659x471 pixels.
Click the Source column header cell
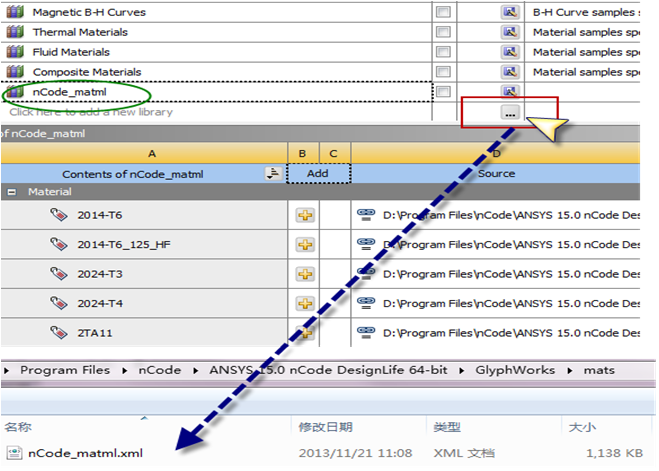496,173
